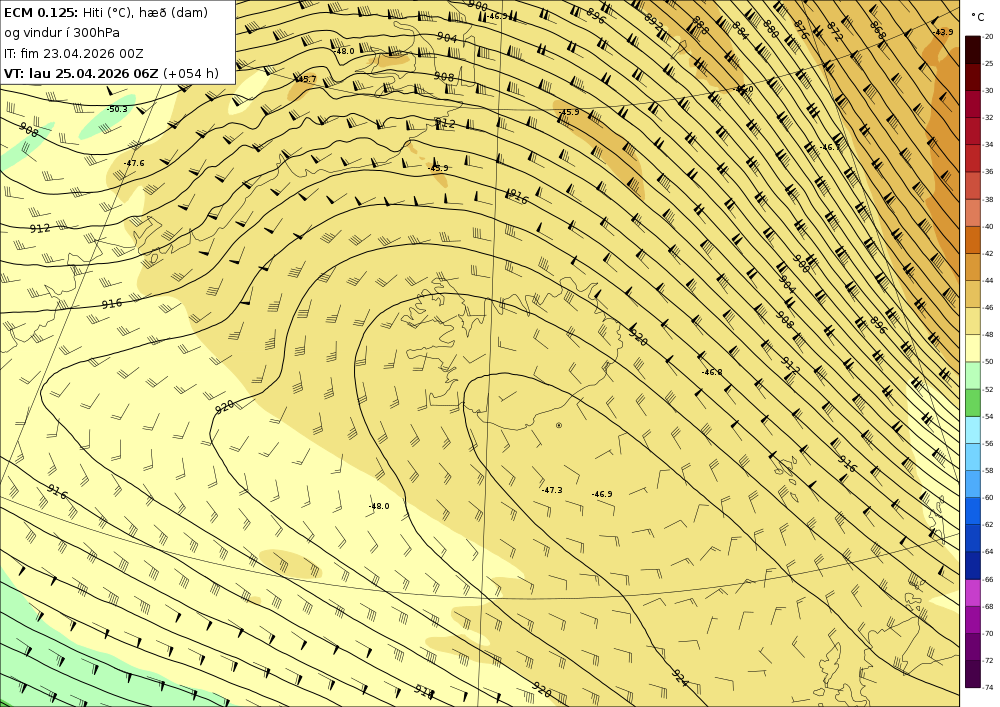Click the 884 height contour label
Screen dimensions: 1000x707
(x=740, y=30)
